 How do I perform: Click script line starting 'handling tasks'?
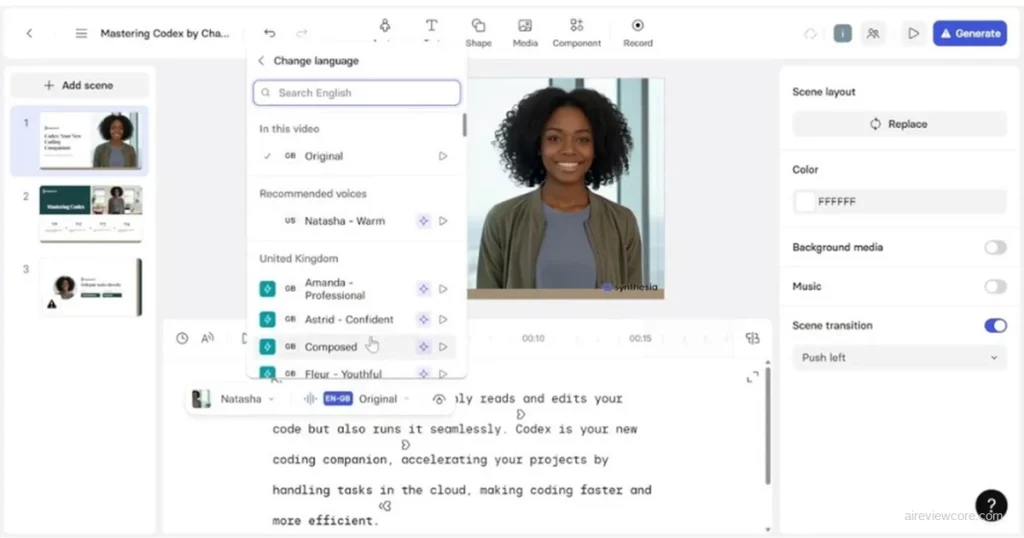coord(462,490)
